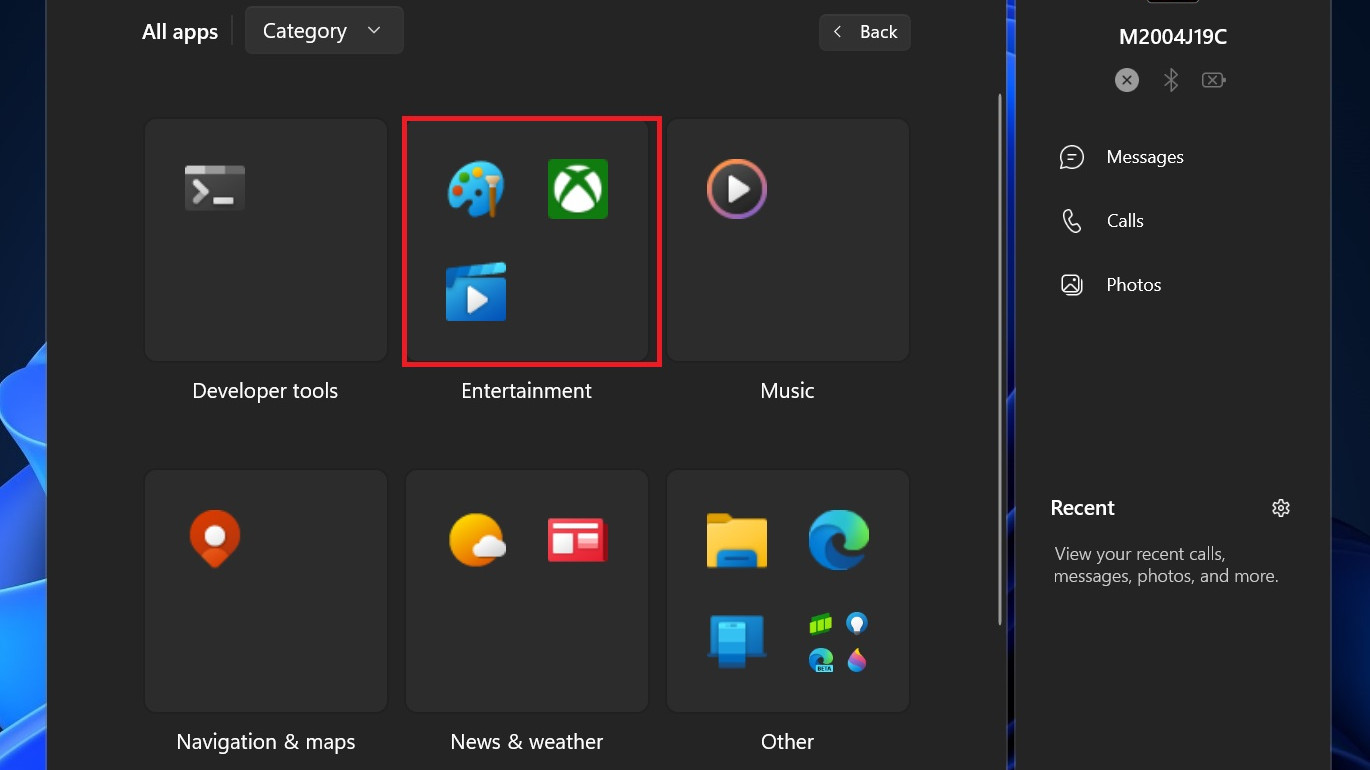This screenshot has height=770, width=1370.
Task: Click the all apps vertical scrollbar
Action: point(1000,360)
